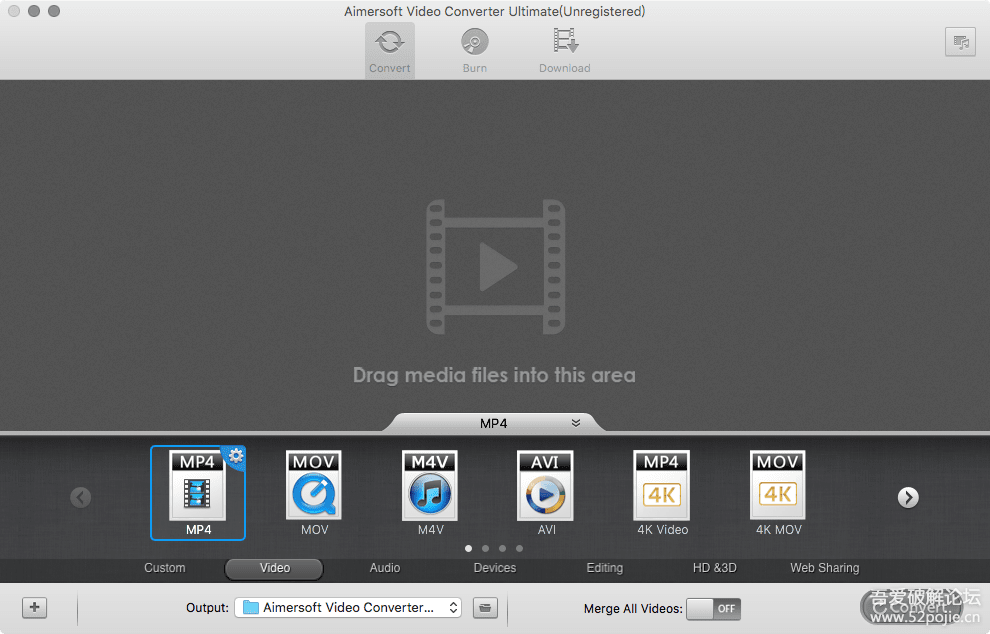Go to next page of formats

pyautogui.click(x=908, y=498)
